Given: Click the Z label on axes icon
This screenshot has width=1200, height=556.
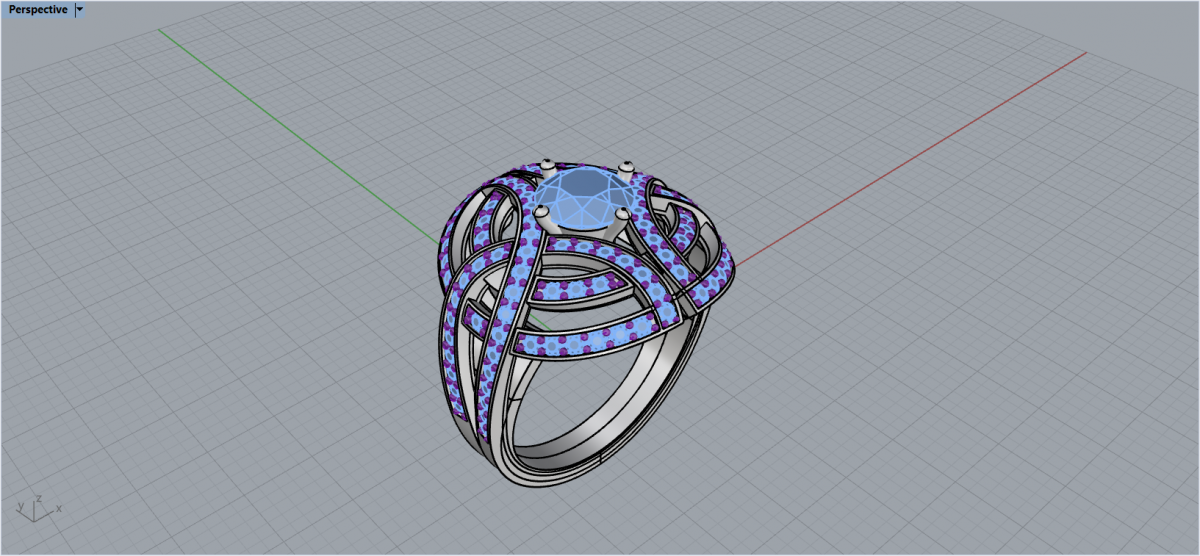Looking at the screenshot, I should pyautogui.click(x=38, y=497).
